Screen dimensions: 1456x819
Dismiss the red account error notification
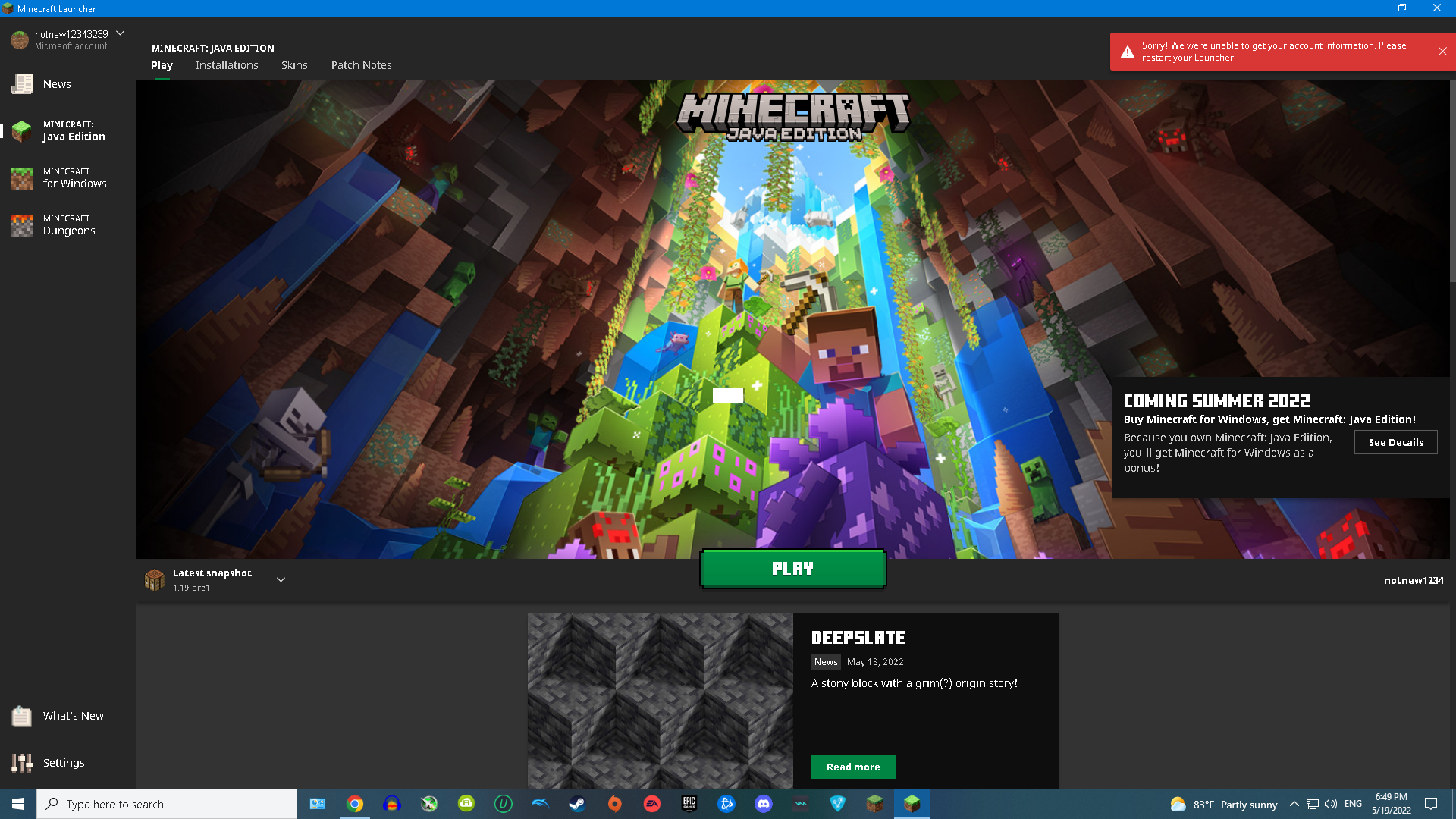[x=1442, y=52]
